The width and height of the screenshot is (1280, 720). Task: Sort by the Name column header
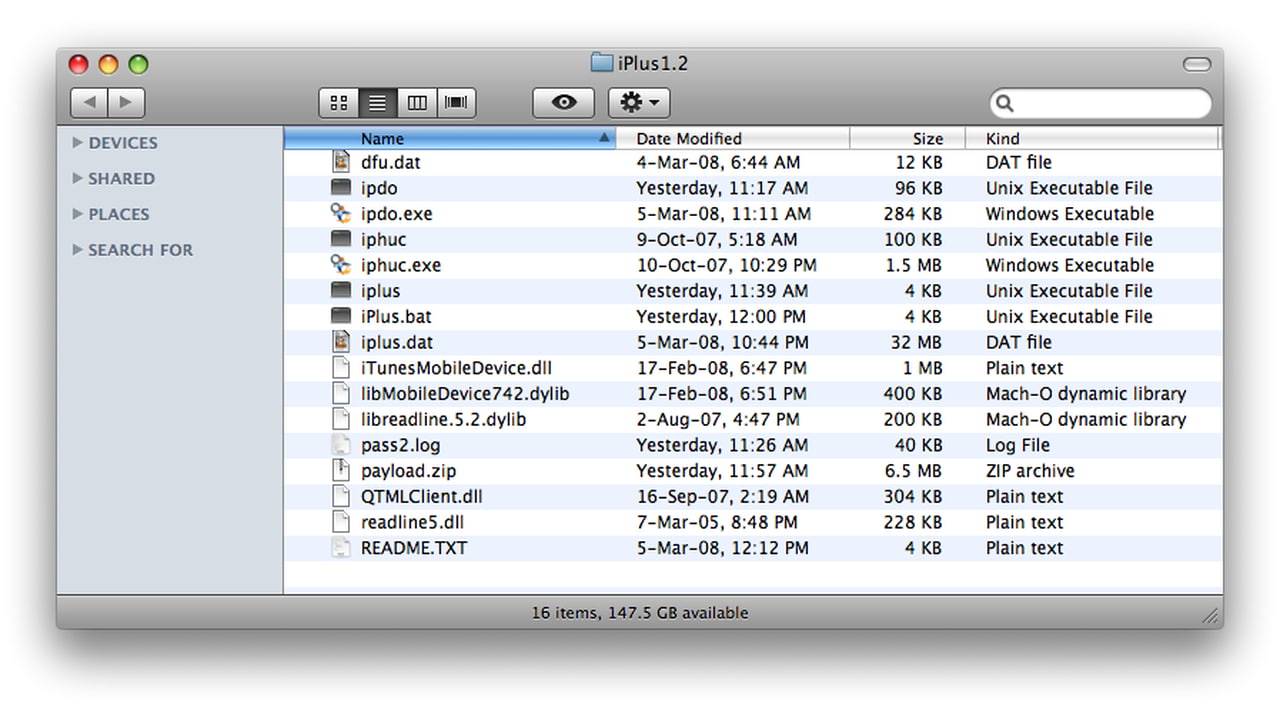coord(450,138)
